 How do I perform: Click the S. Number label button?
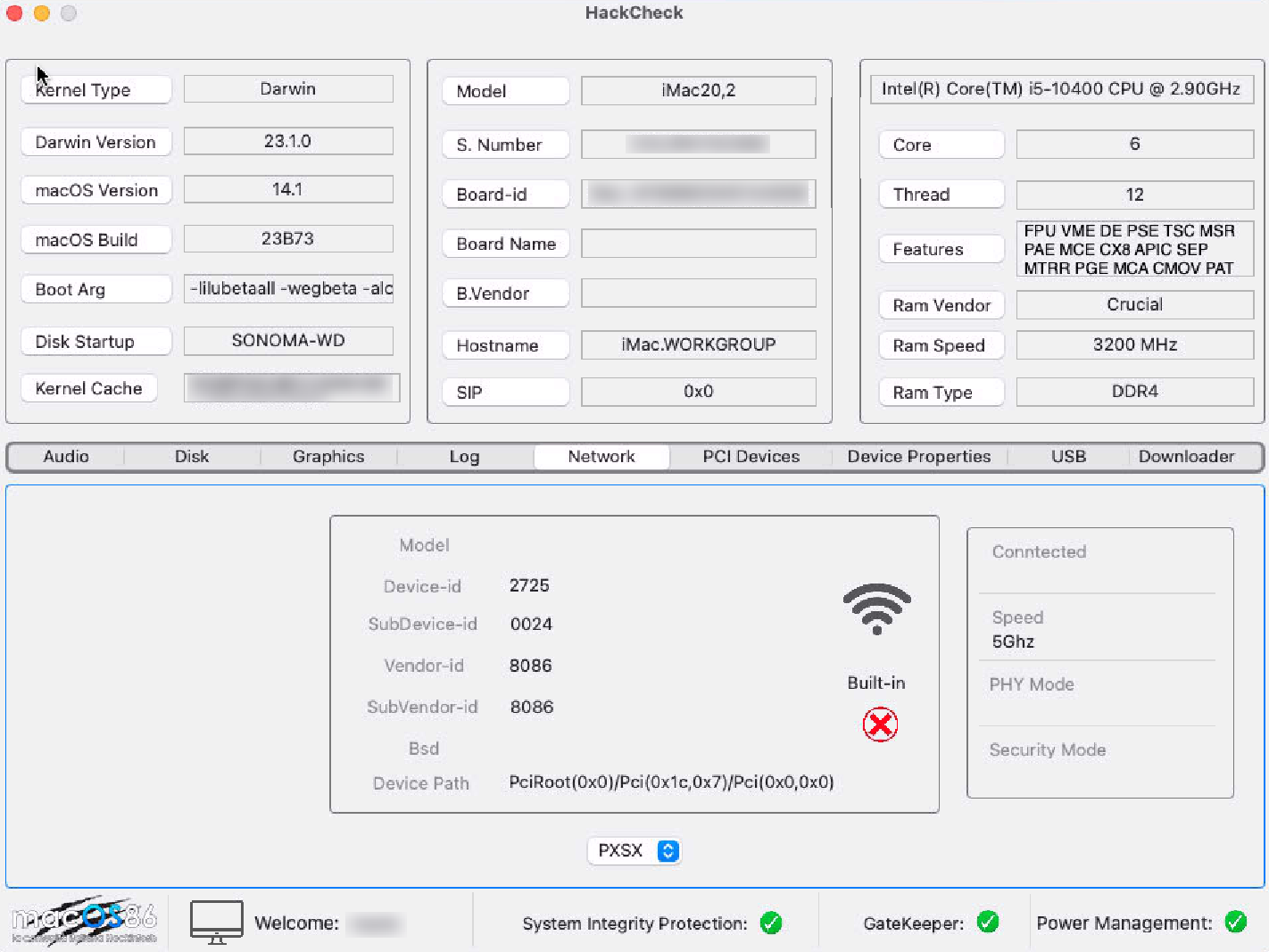point(506,145)
